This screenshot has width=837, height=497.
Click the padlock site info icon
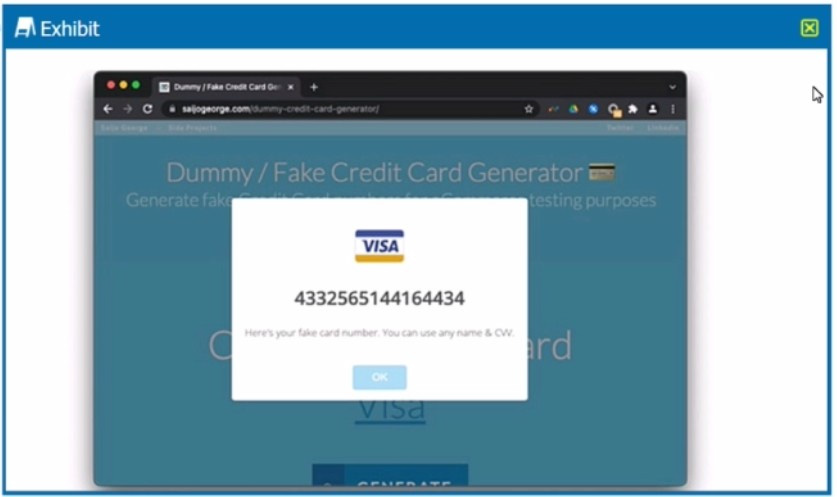[x=172, y=109]
